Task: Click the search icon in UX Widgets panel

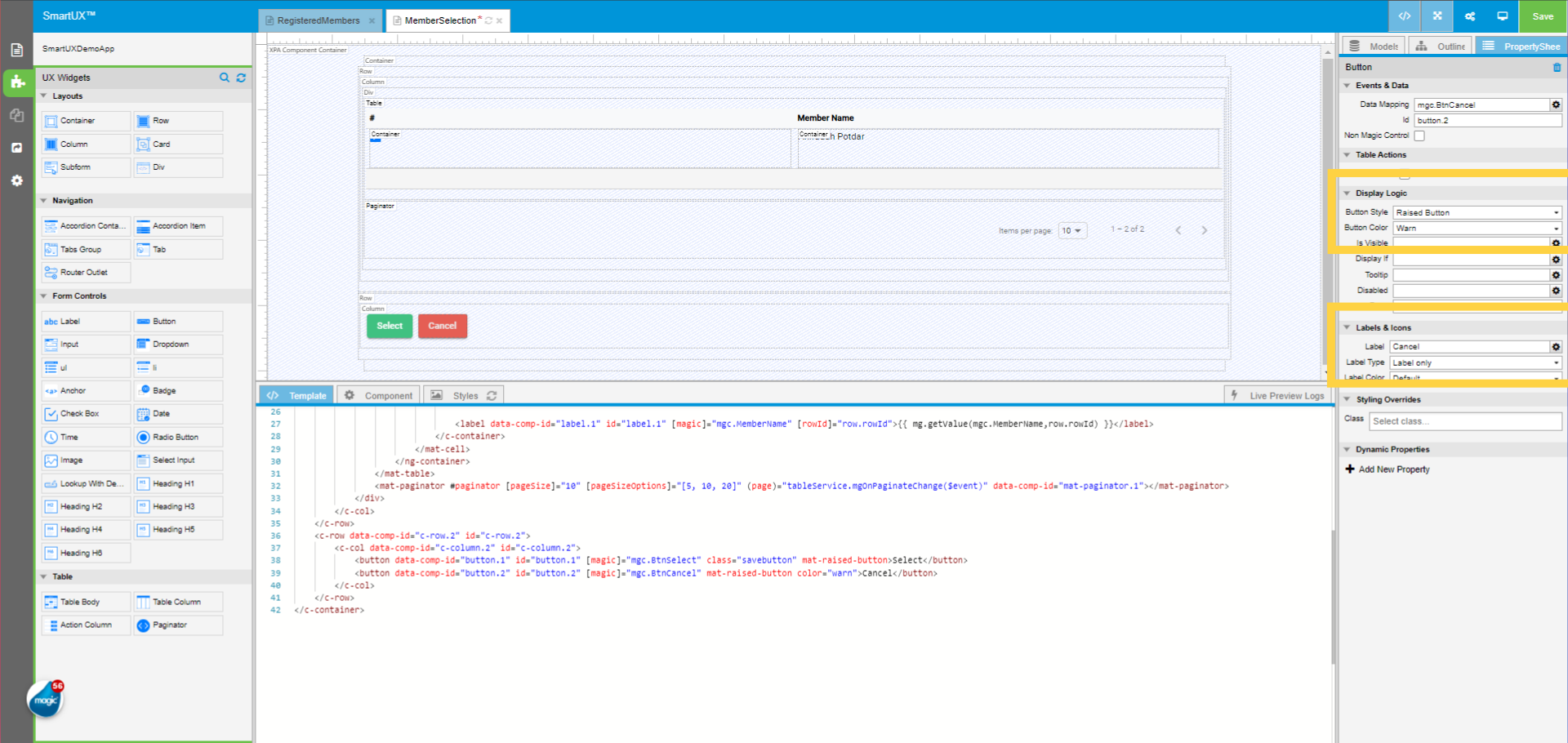Action: click(x=225, y=78)
